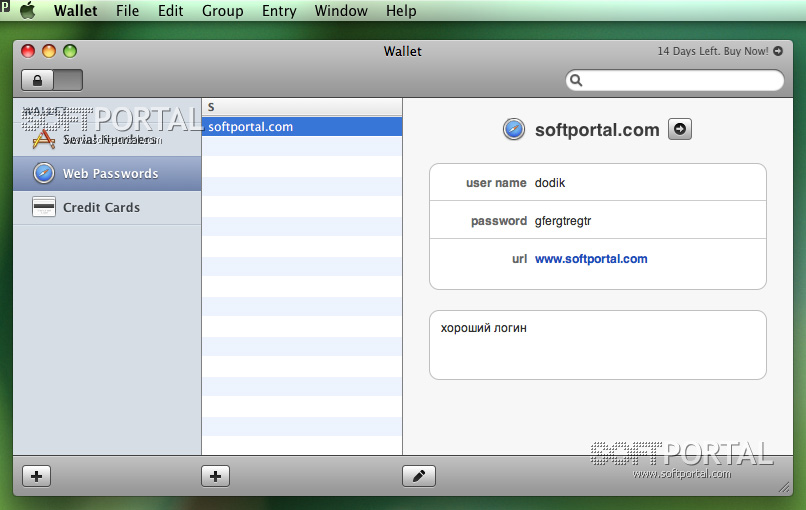Add a new entry with plus button
This screenshot has height=510, width=806.
point(215,476)
